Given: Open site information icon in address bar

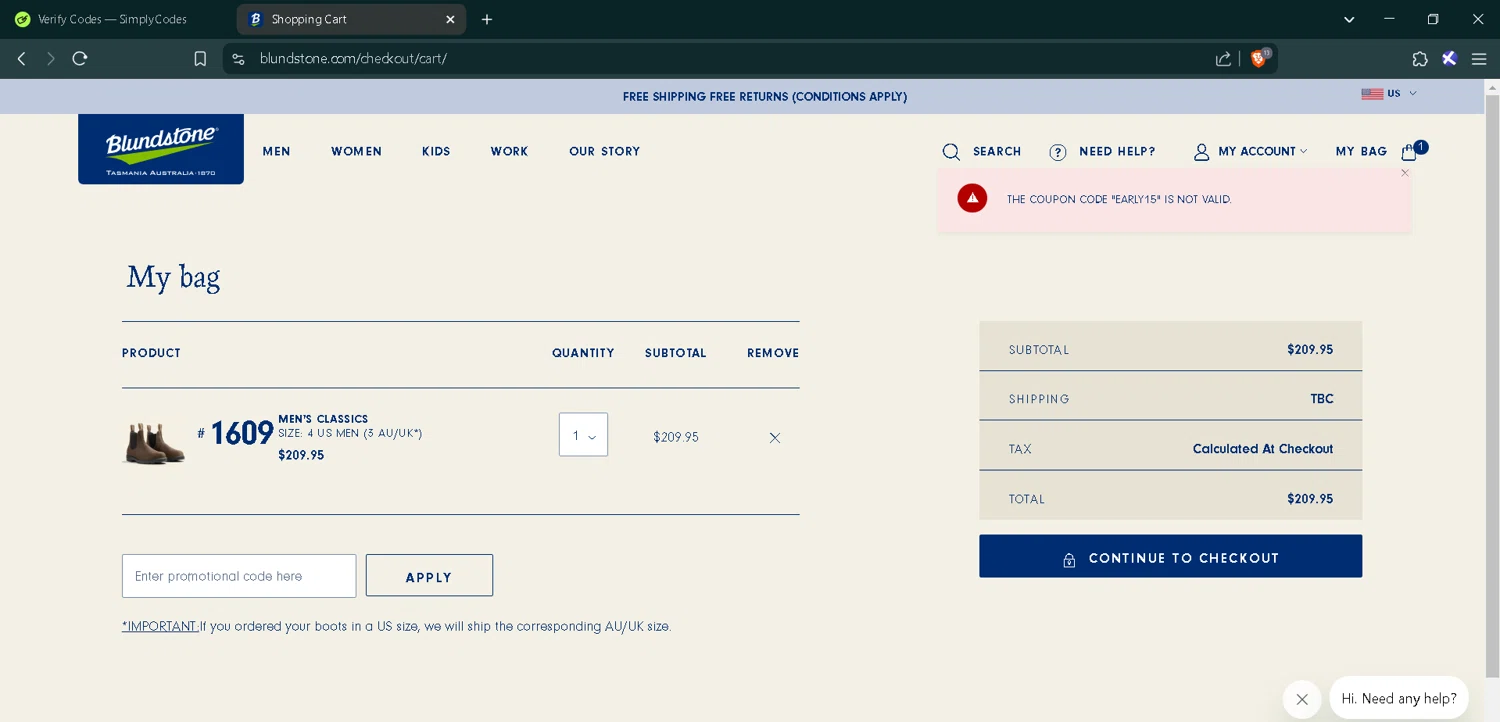Looking at the screenshot, I should point(238,59).
